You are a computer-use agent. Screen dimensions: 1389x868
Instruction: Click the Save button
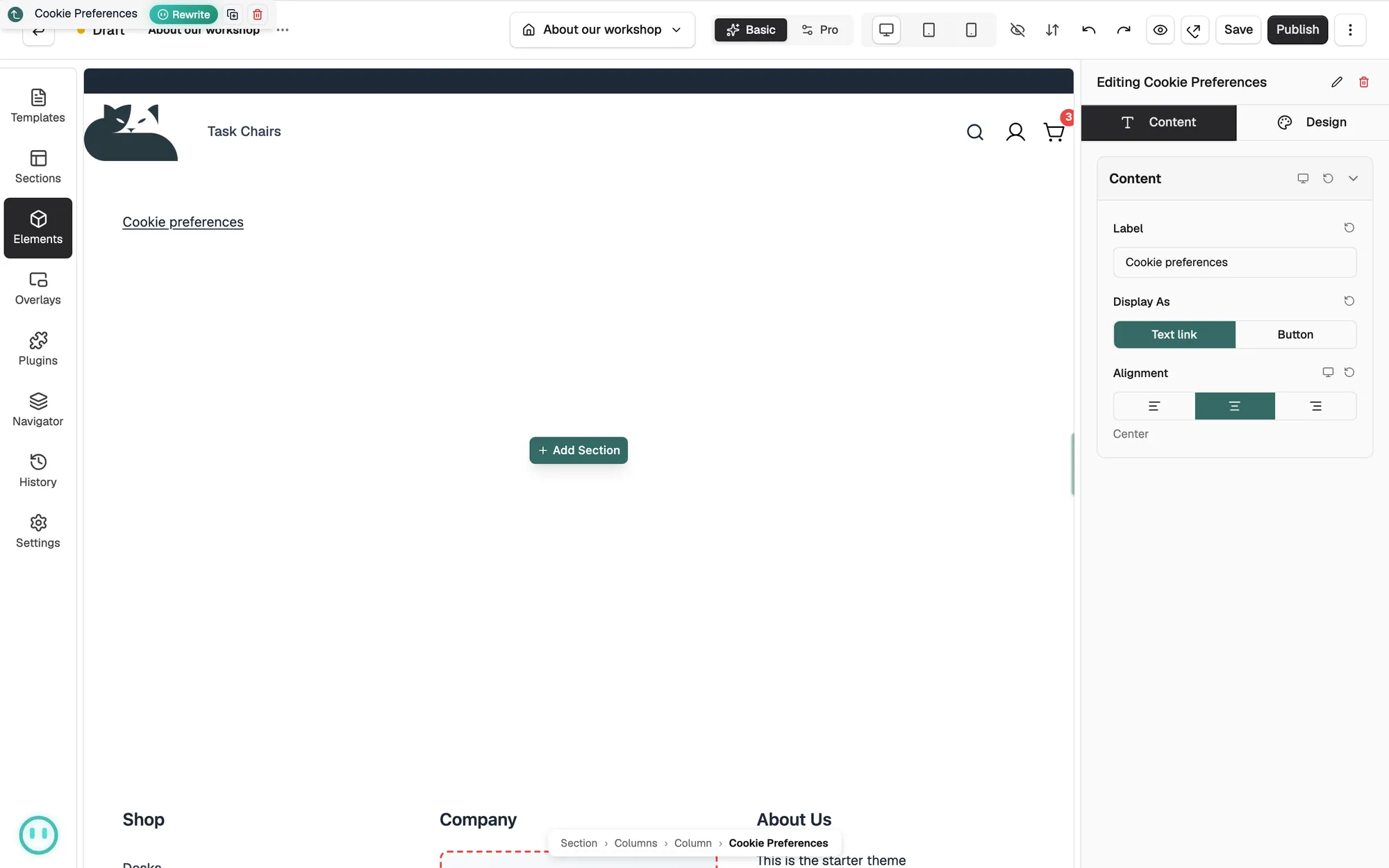pyautogui.click(x=1238, y=30)
